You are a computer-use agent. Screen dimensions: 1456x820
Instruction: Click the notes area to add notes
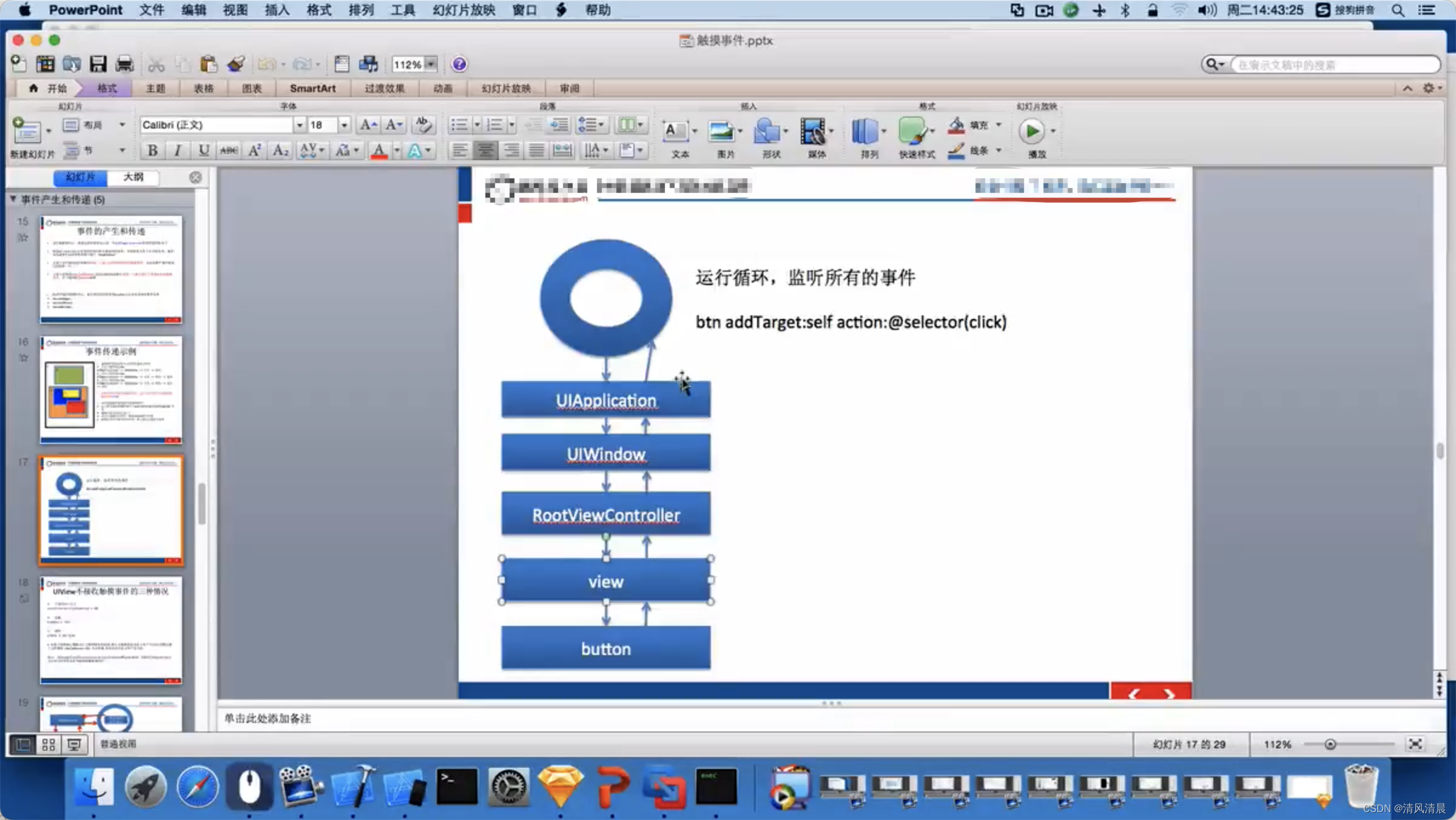[831, 719]
